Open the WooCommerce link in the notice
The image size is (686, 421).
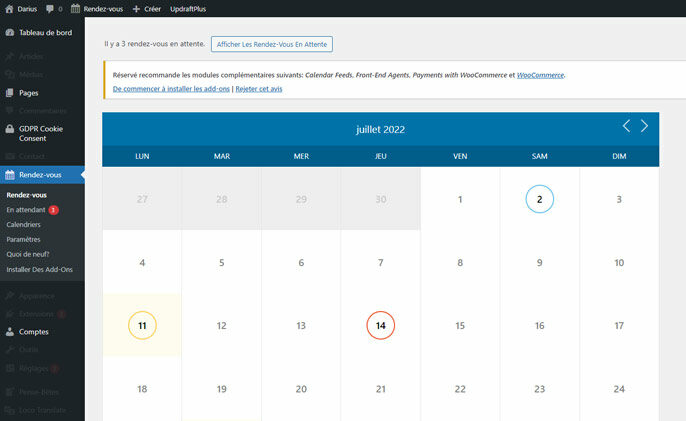click(540, 75)
